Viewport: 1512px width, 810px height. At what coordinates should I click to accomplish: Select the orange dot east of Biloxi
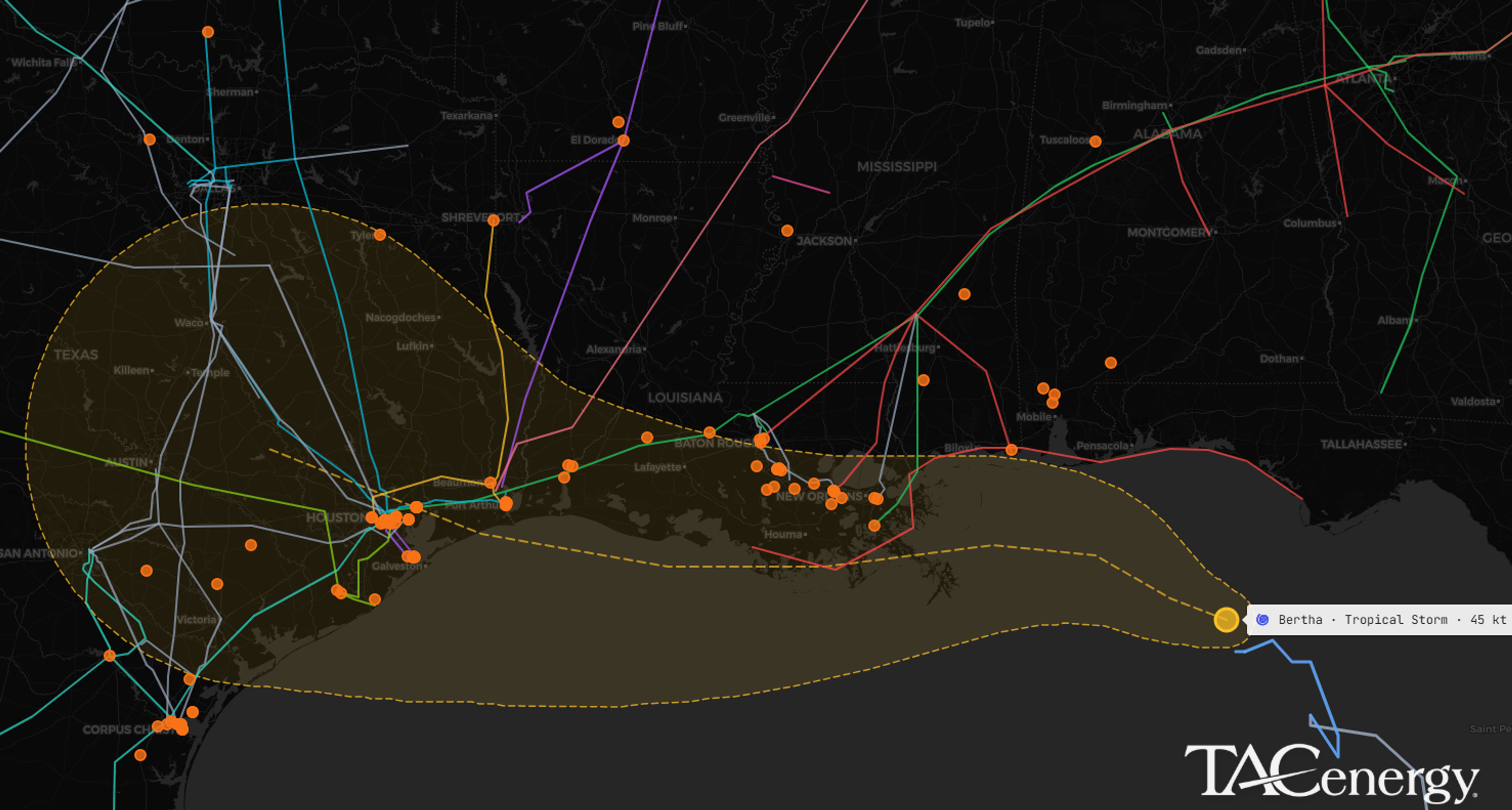click(1011, 450)
